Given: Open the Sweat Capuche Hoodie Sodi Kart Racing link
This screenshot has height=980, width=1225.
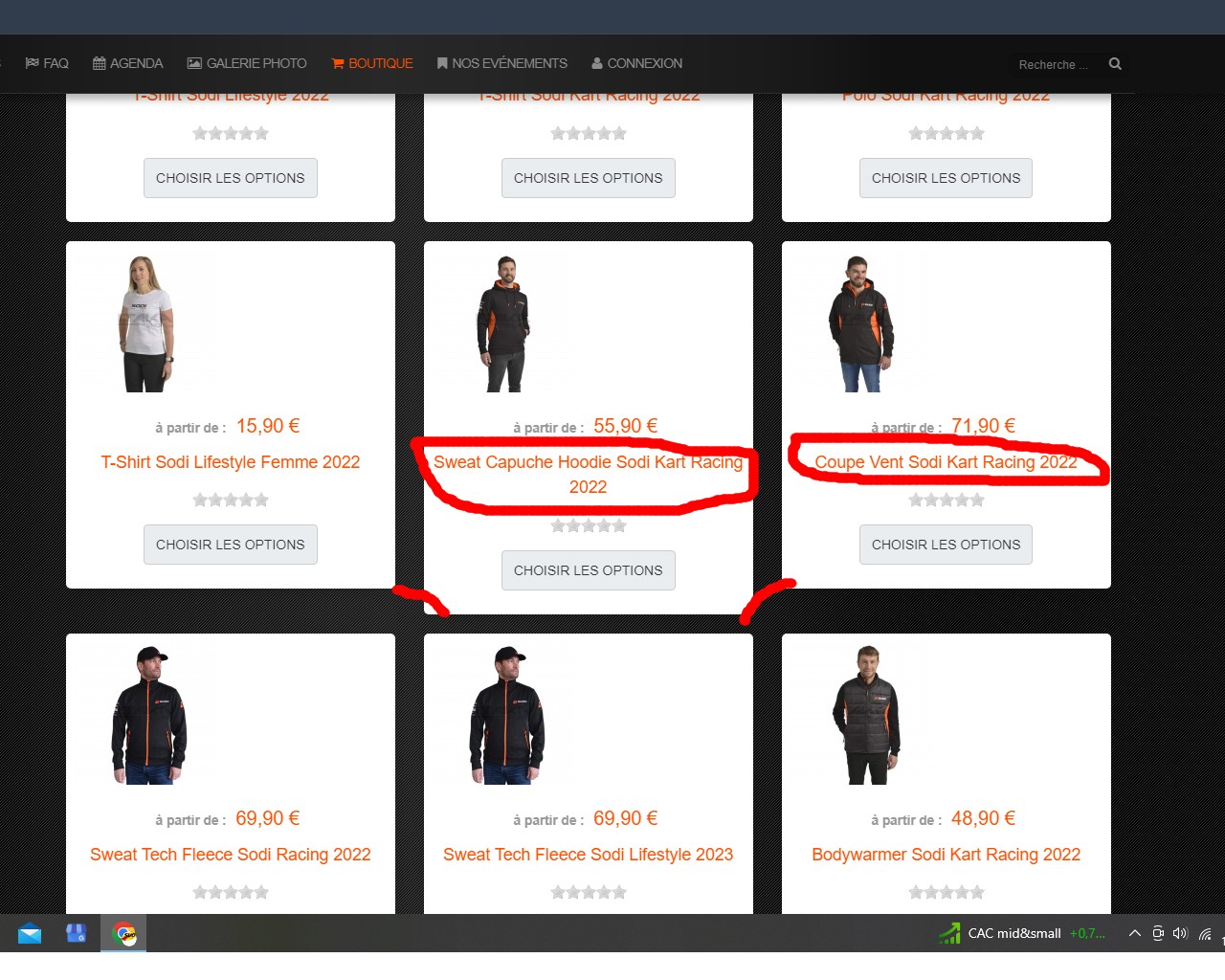Looking at the screenshot, I should pyautogui.click(x=588, y=475).
